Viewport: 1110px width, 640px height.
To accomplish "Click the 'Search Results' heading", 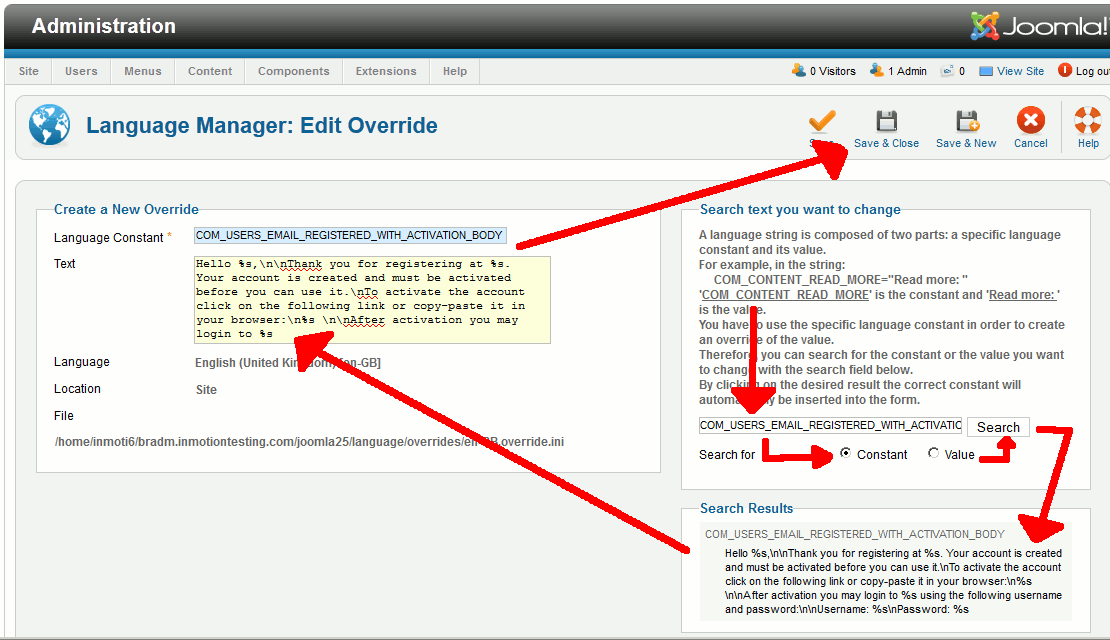I will pyautogui.click(x=746, y=508).
